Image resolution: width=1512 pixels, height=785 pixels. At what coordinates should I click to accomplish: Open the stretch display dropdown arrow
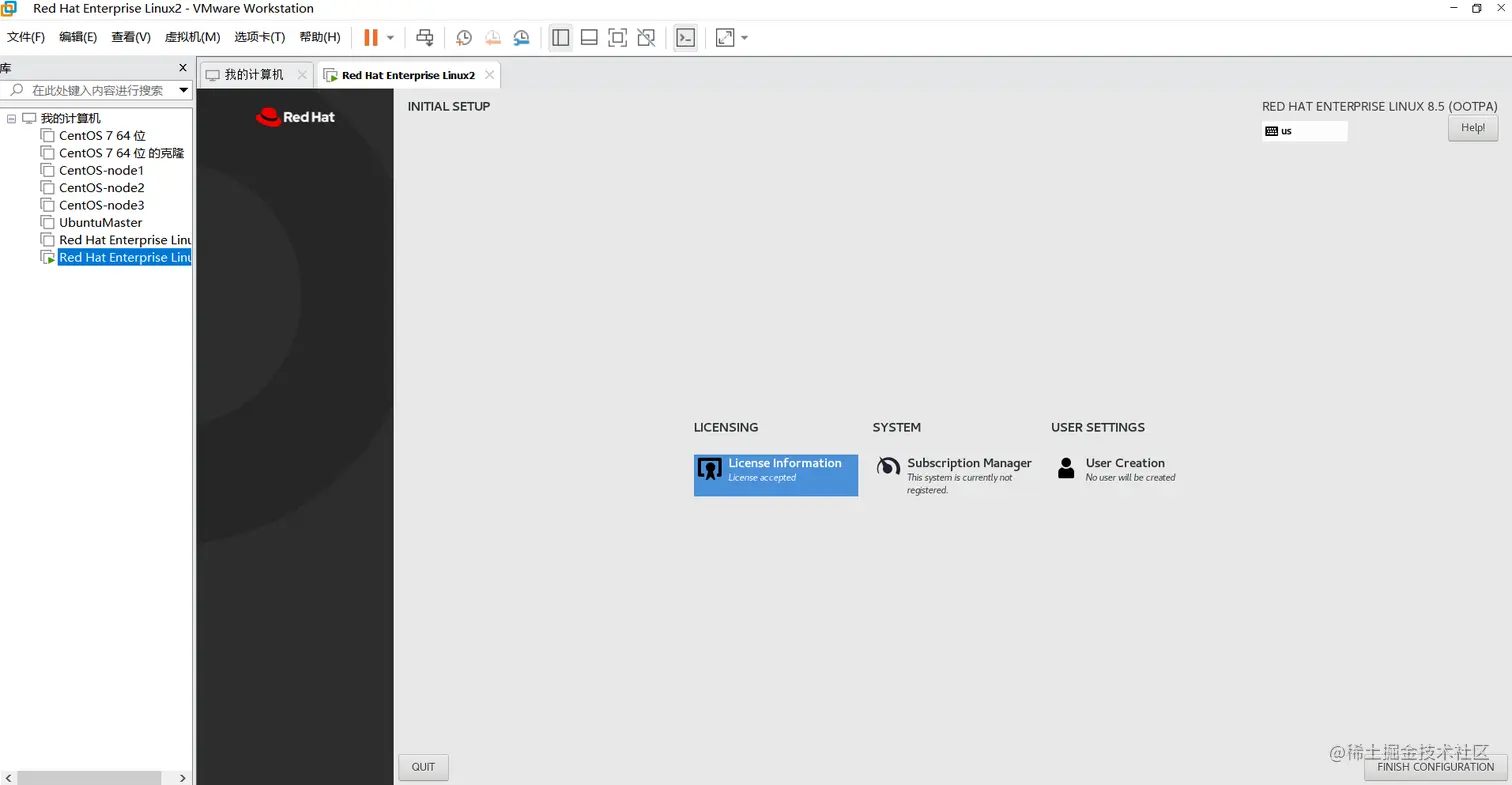pyautogui.click(x=744, y=38)
